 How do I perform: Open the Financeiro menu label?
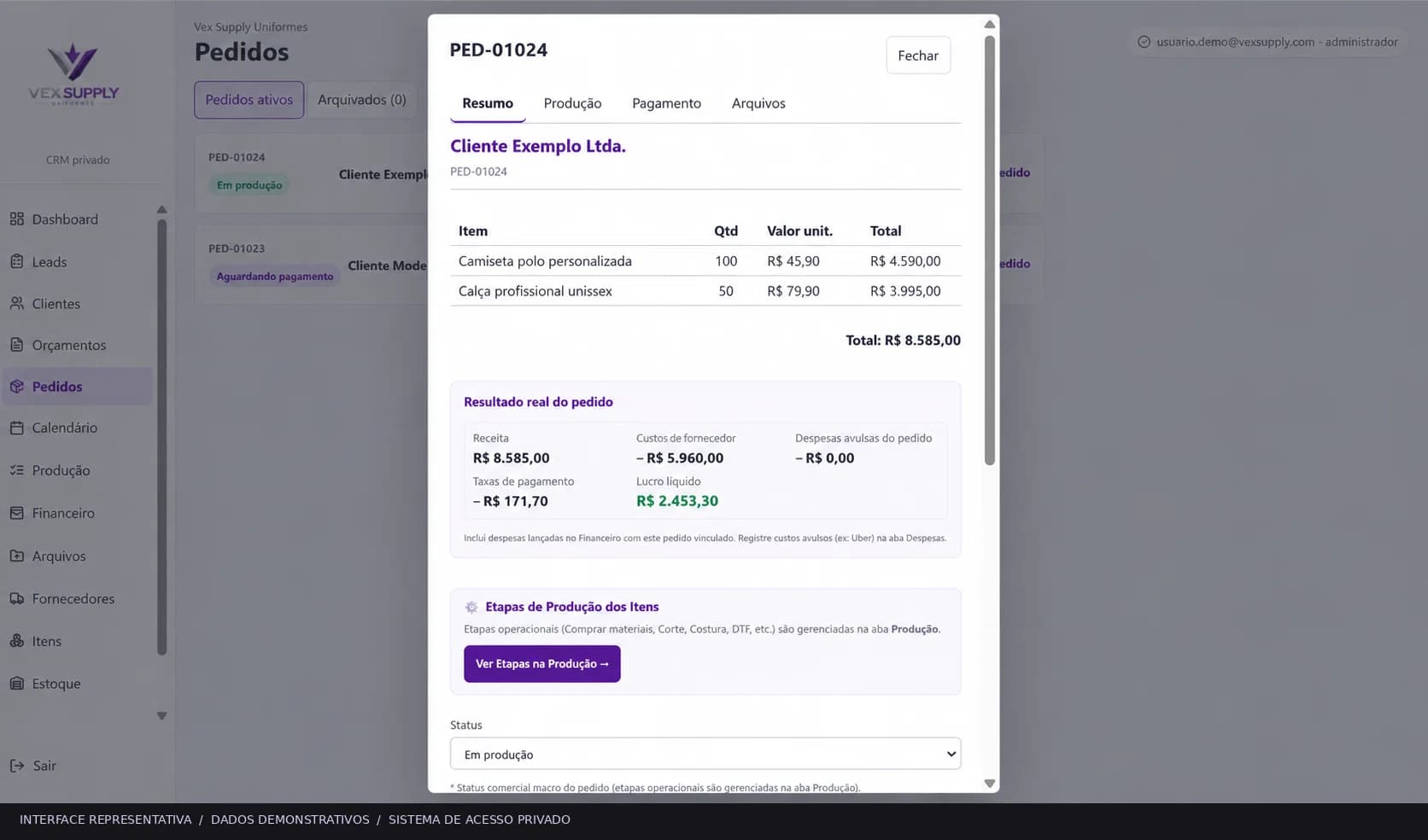[x=63, y=513]
